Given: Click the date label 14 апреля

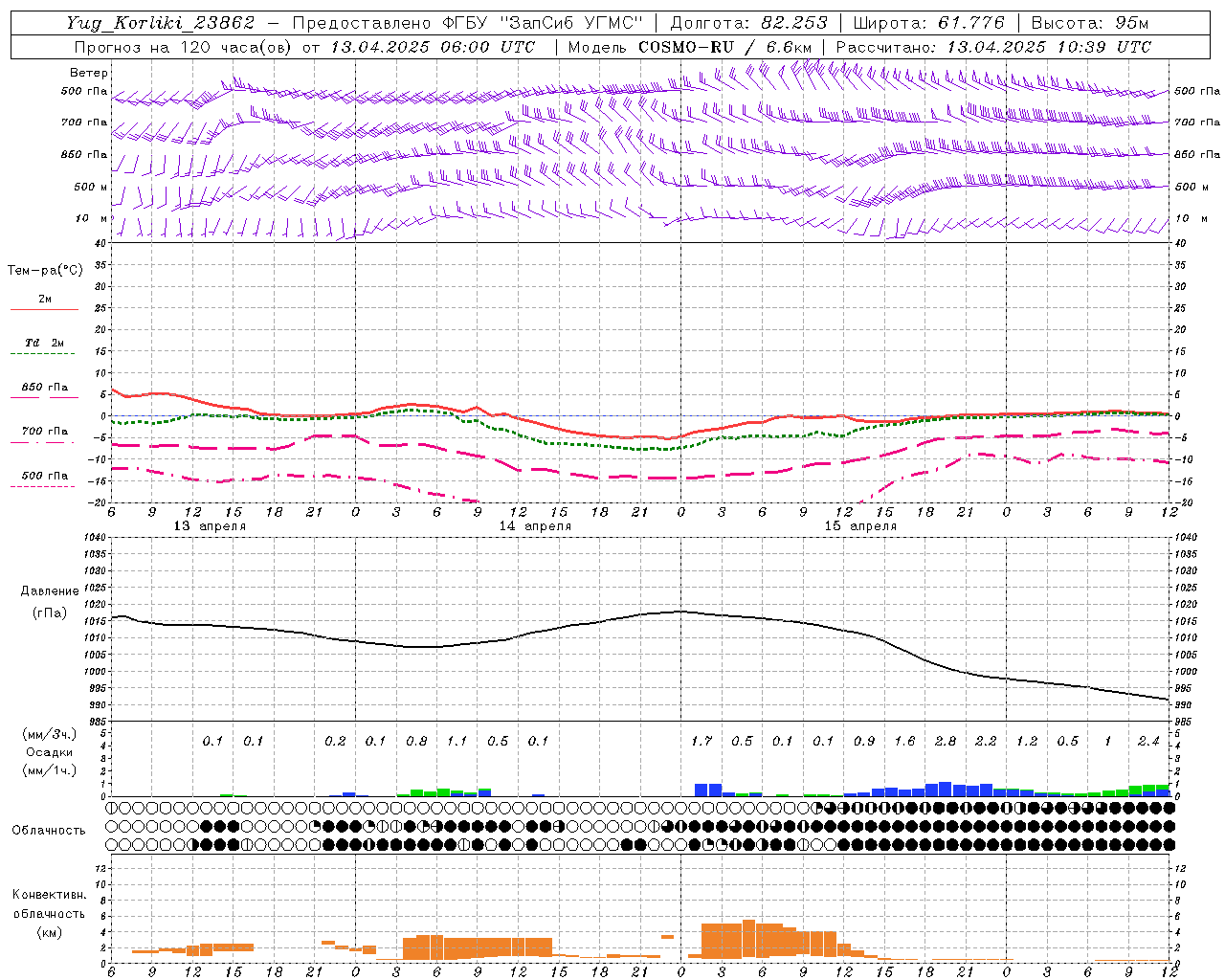Looking at the screenshot, I should tap(535, 526).
